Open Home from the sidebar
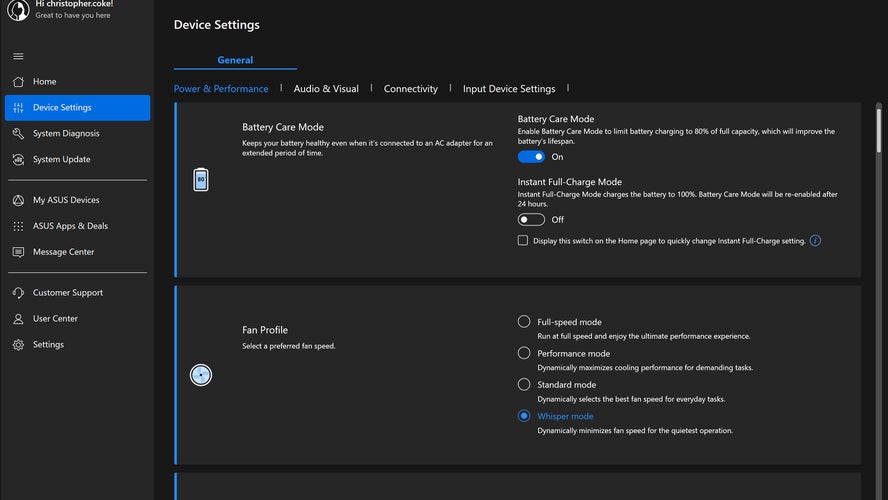Image resolution: width=888 pixels, height=500 pixels. coord(44,82)
